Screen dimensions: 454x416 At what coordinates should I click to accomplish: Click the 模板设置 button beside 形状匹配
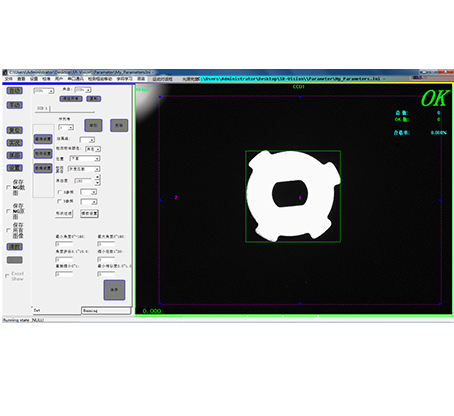pos(89,213)
